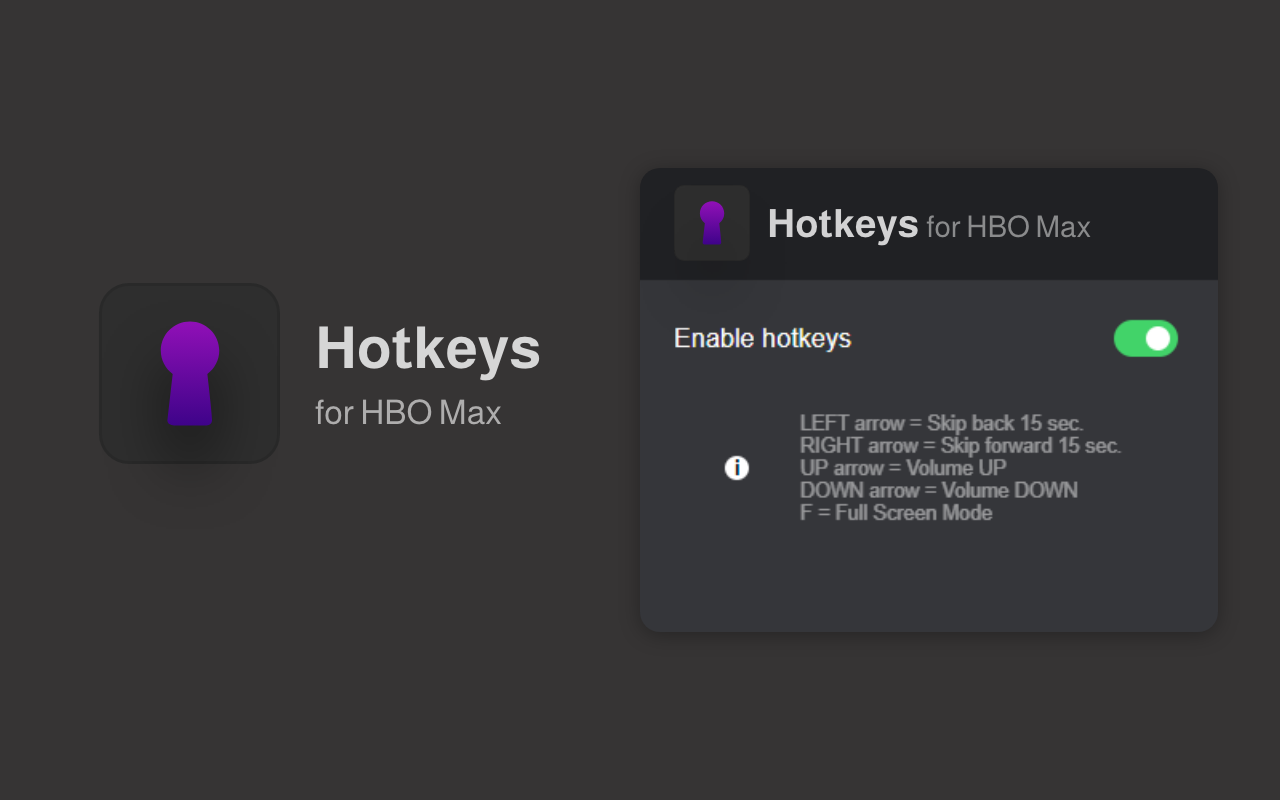Toggle hotkeys off using the green switch

click(1145, 338)
